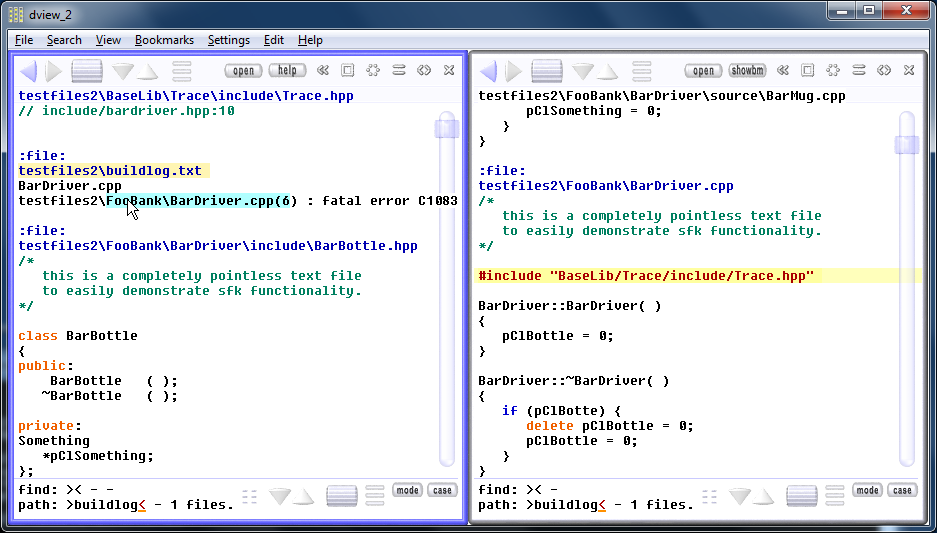Click the double left chevron in left pane
The width and height of the screenshot is (937, 533).
click(x=322, y=71)
